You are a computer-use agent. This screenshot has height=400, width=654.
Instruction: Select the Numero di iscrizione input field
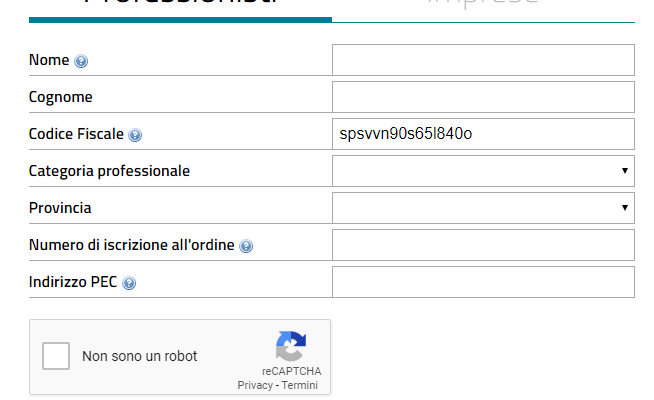tap(483, 245)
